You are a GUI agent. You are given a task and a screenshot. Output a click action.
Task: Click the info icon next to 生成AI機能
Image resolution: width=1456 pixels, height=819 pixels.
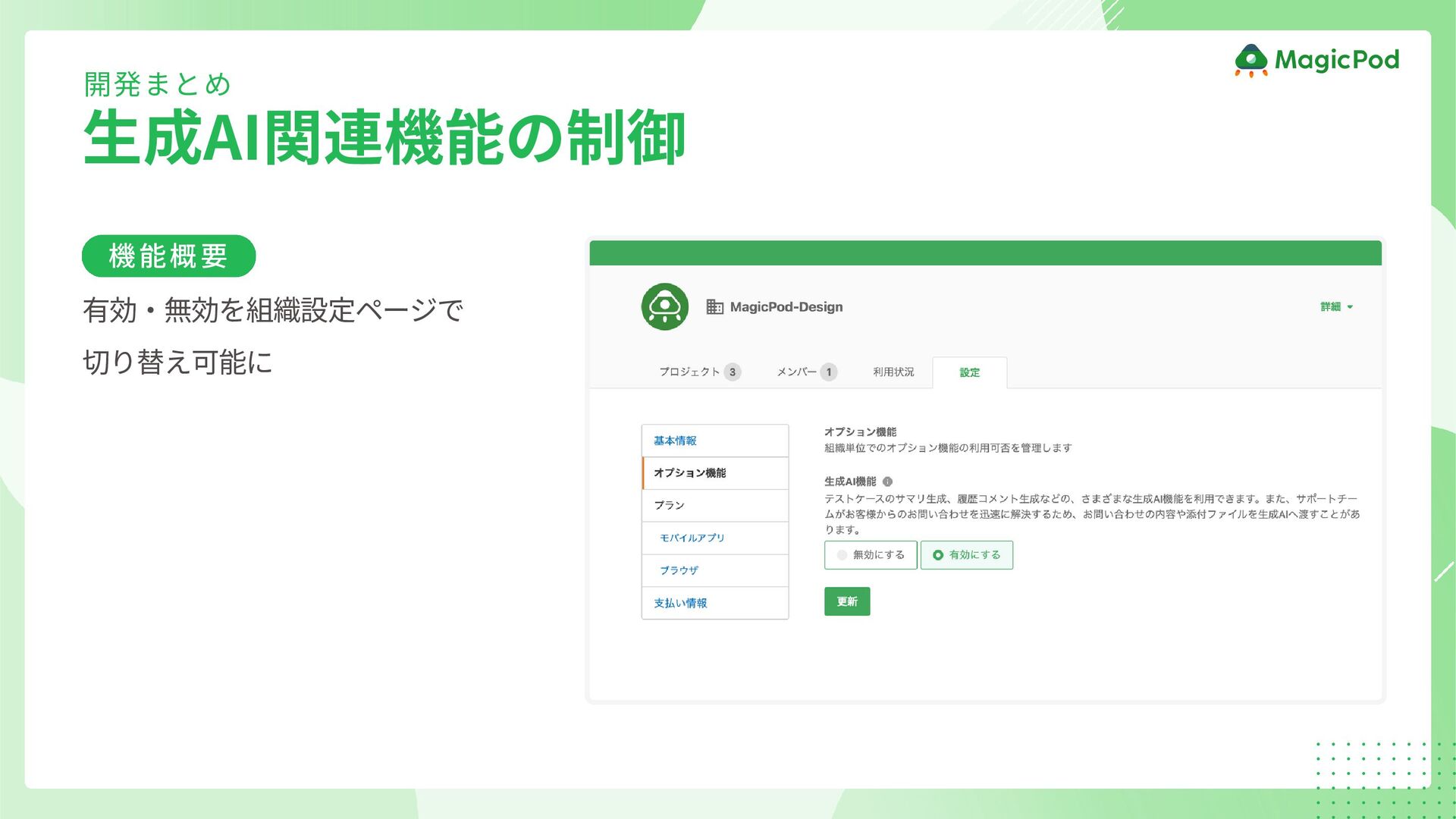click(x=887, y=482)
